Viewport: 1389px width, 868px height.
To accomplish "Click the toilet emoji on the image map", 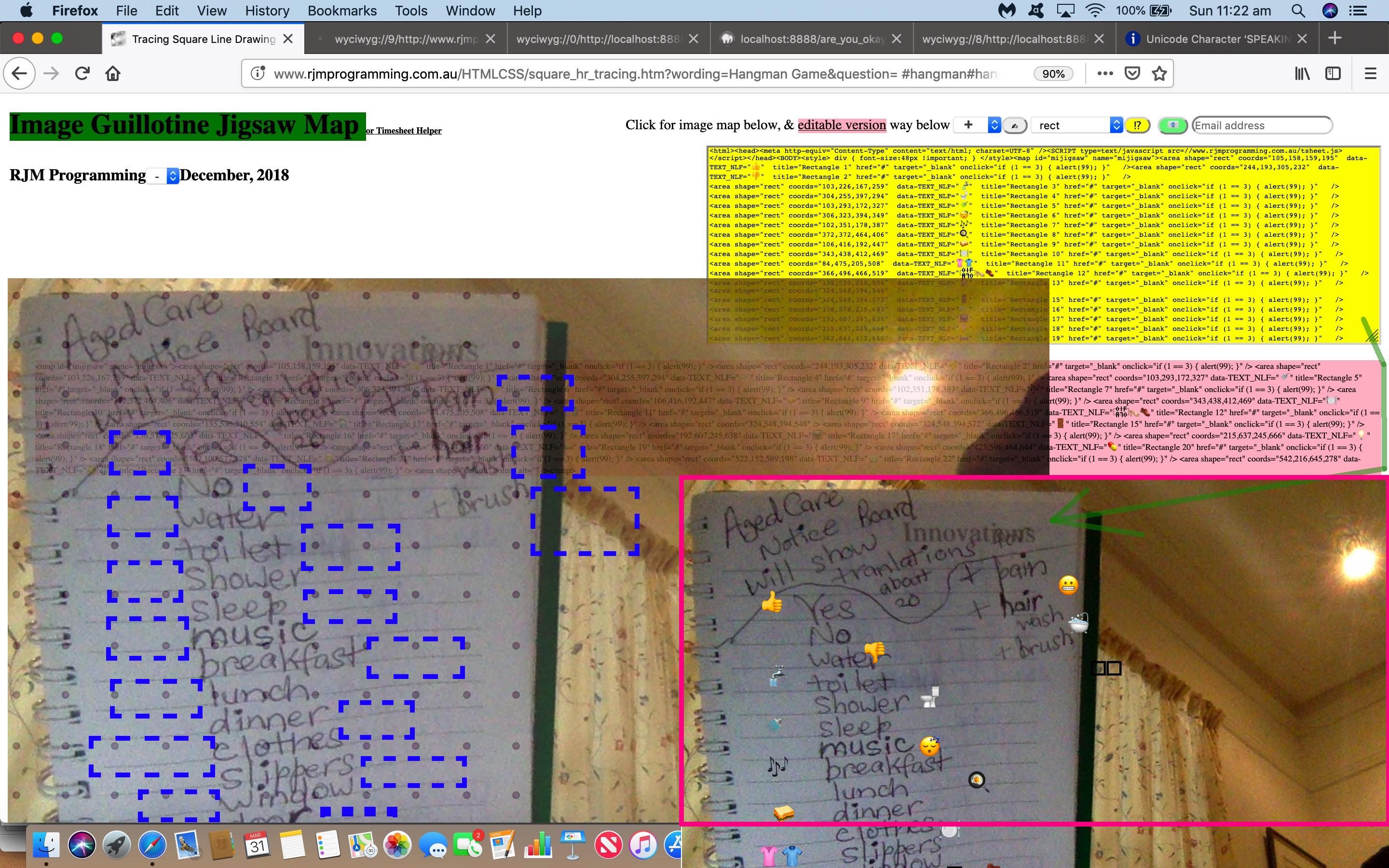I will tap(930, 697).
